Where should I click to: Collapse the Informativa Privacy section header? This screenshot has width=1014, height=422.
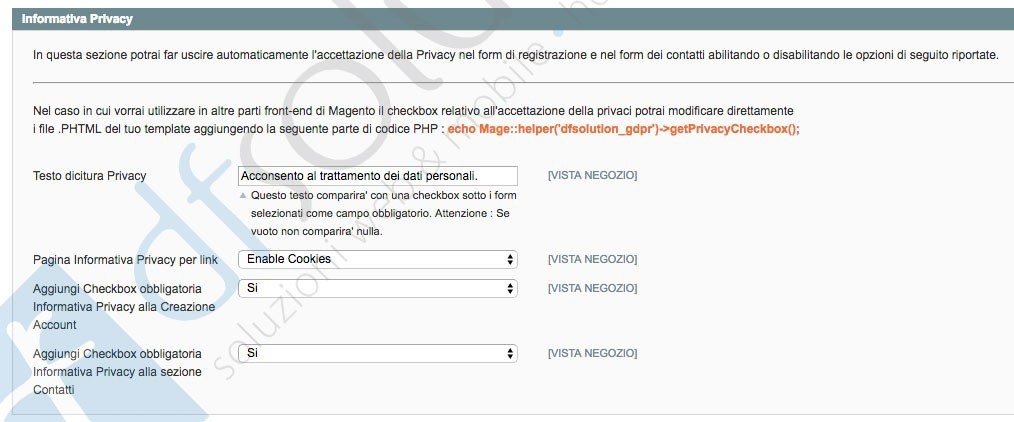pyautogui.click(x=513, y=19)
